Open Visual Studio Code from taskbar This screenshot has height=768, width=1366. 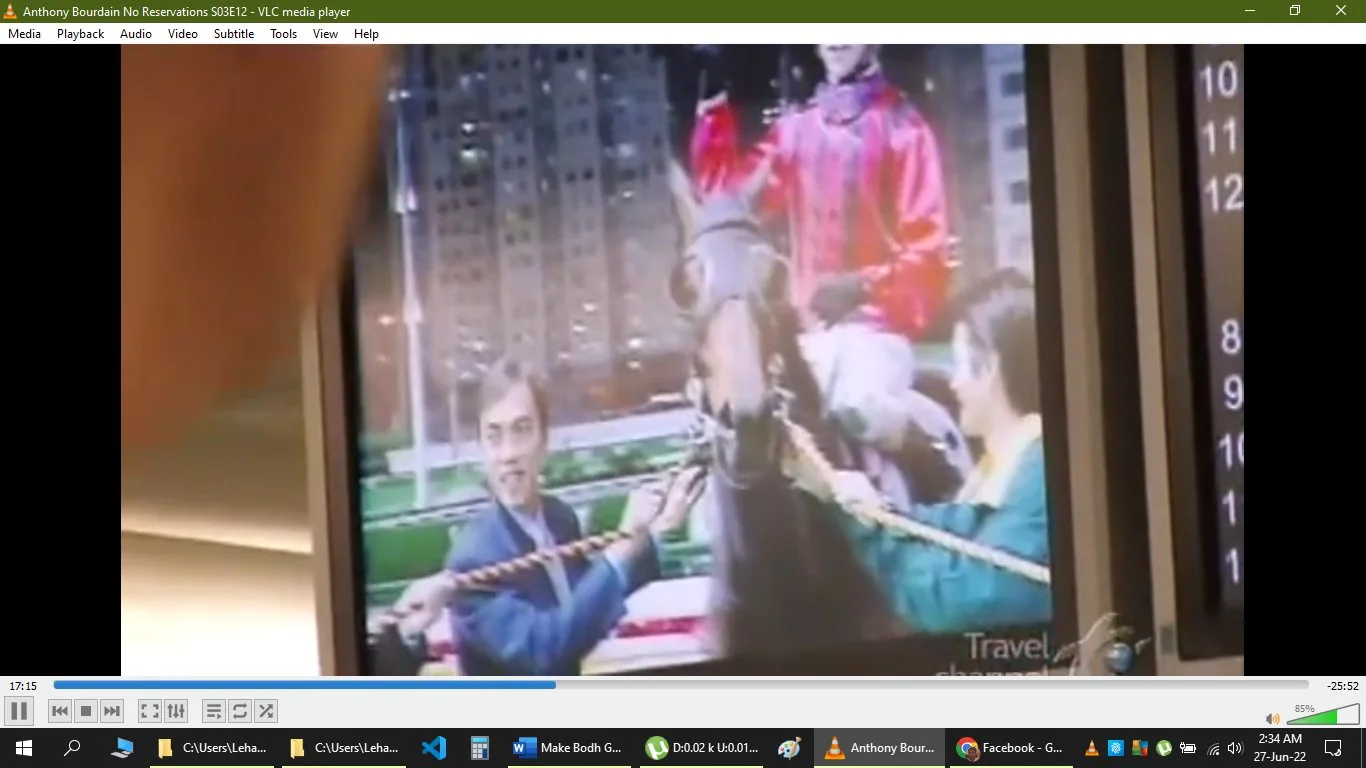point(434,748)
